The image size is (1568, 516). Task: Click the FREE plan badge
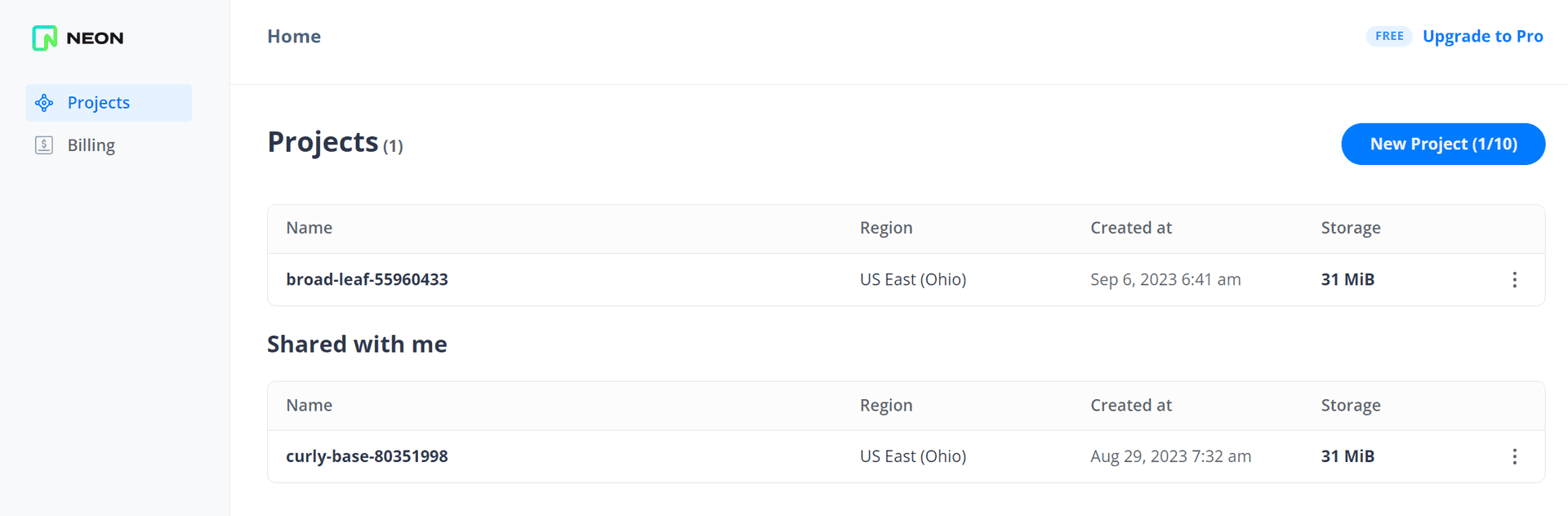point(1389,36)
